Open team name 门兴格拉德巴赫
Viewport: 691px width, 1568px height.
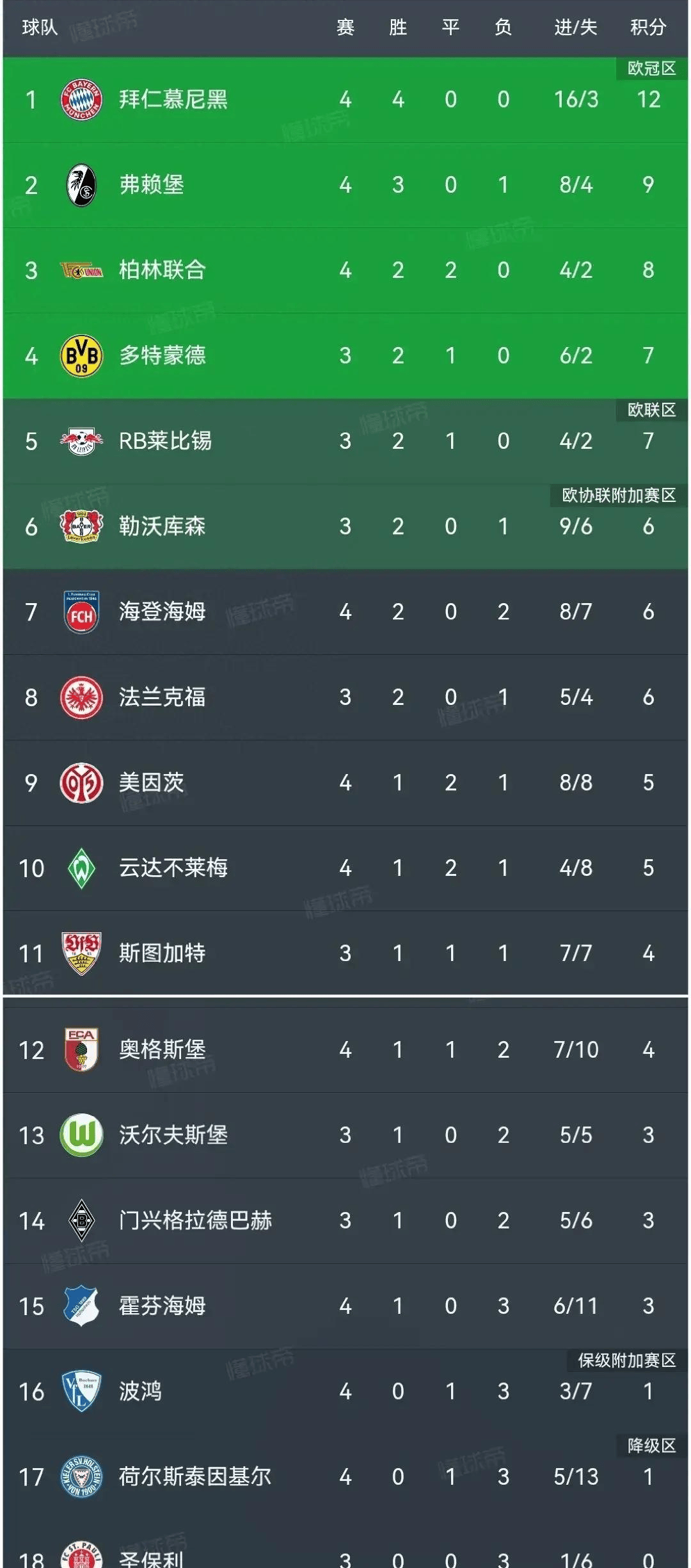click(x=195, y=1220)
